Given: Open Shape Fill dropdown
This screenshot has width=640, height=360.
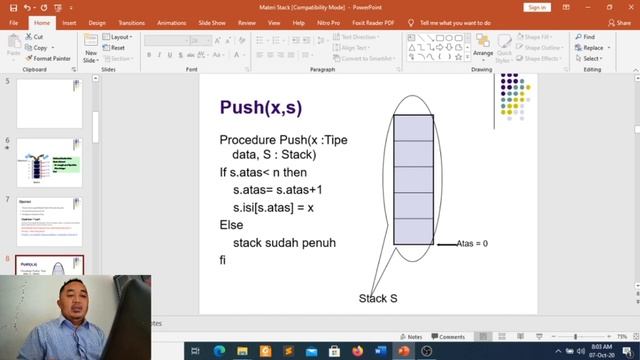Looking at the screenshot, I should (534, 37).
